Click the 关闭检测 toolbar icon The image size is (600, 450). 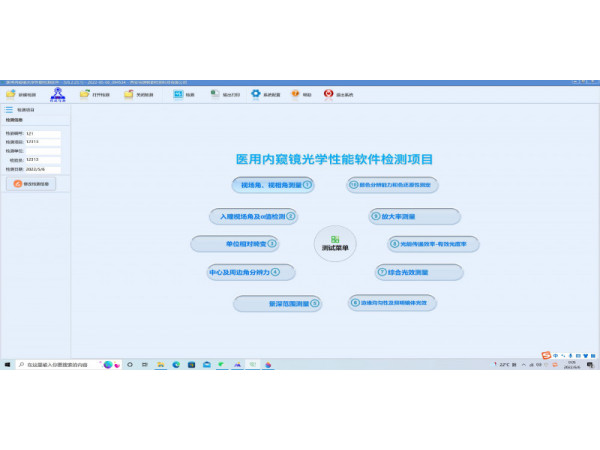[129, 95]
